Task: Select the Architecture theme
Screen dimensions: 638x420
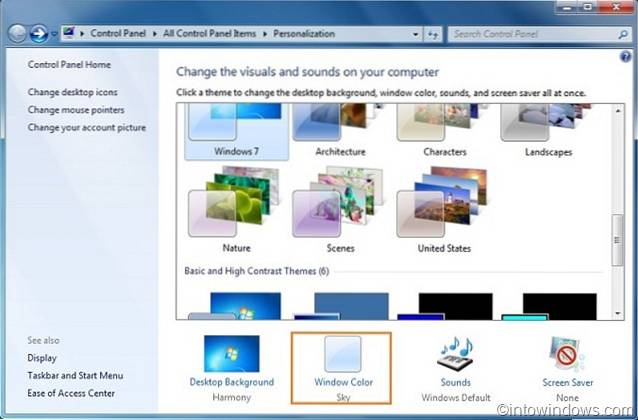Action: [341, 131]
